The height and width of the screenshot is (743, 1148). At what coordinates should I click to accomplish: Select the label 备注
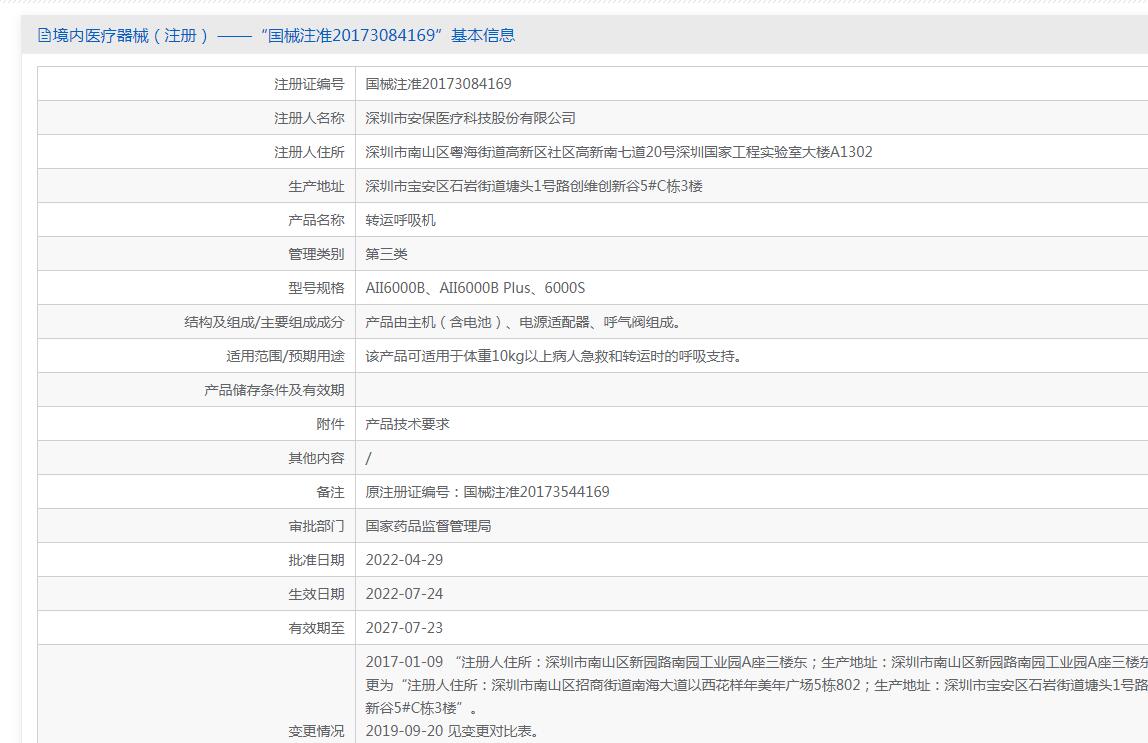point(330,492)
